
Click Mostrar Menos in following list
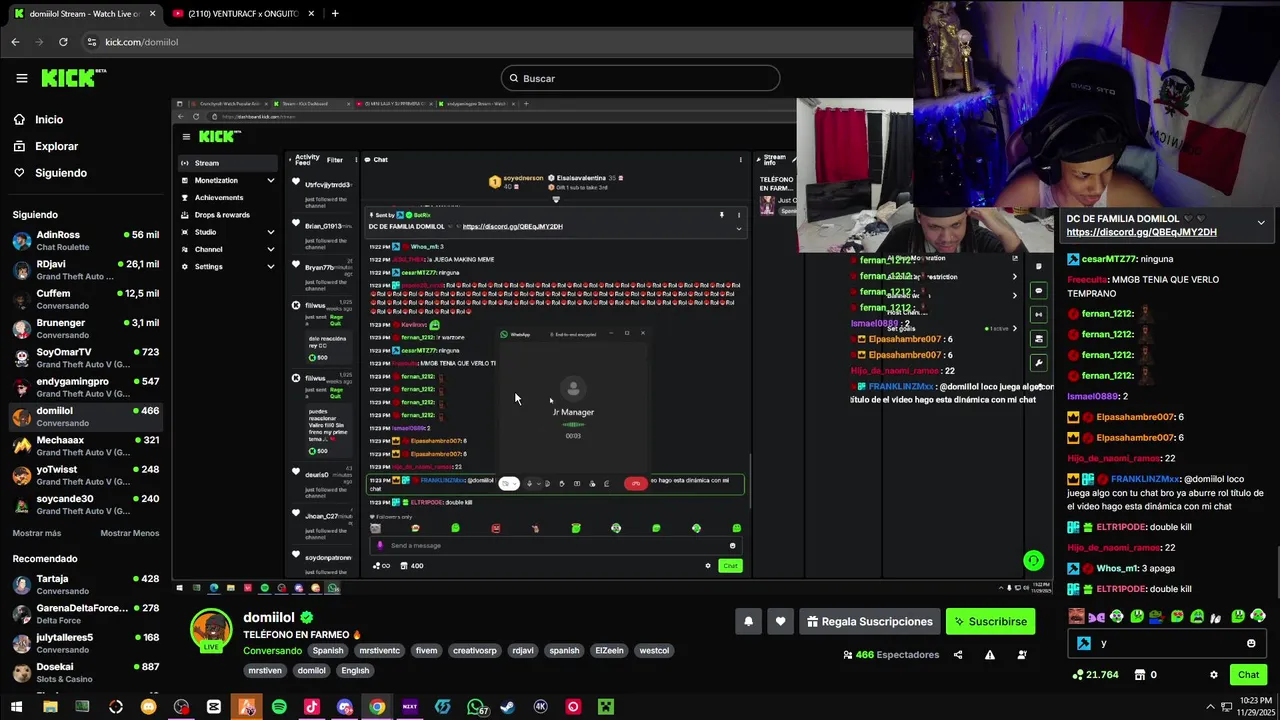(x=129, y=533)
